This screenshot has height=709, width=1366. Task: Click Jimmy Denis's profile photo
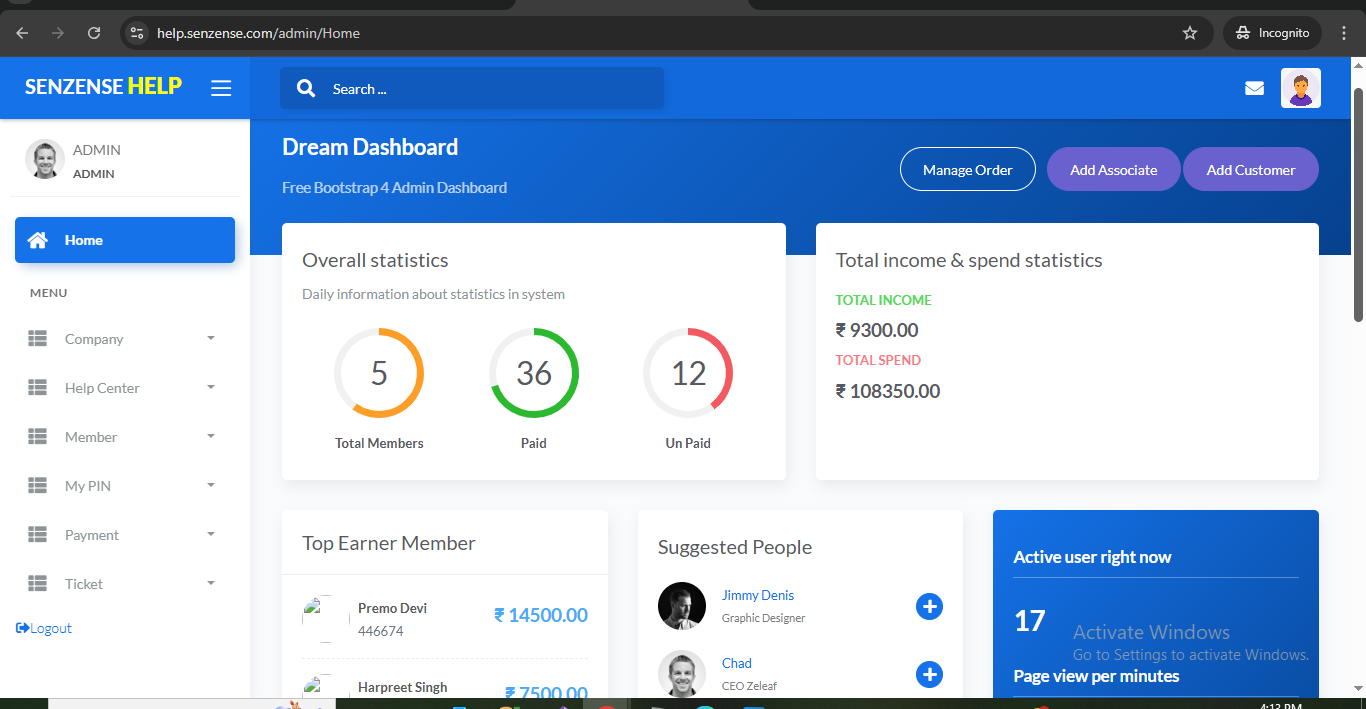(682, 606)
